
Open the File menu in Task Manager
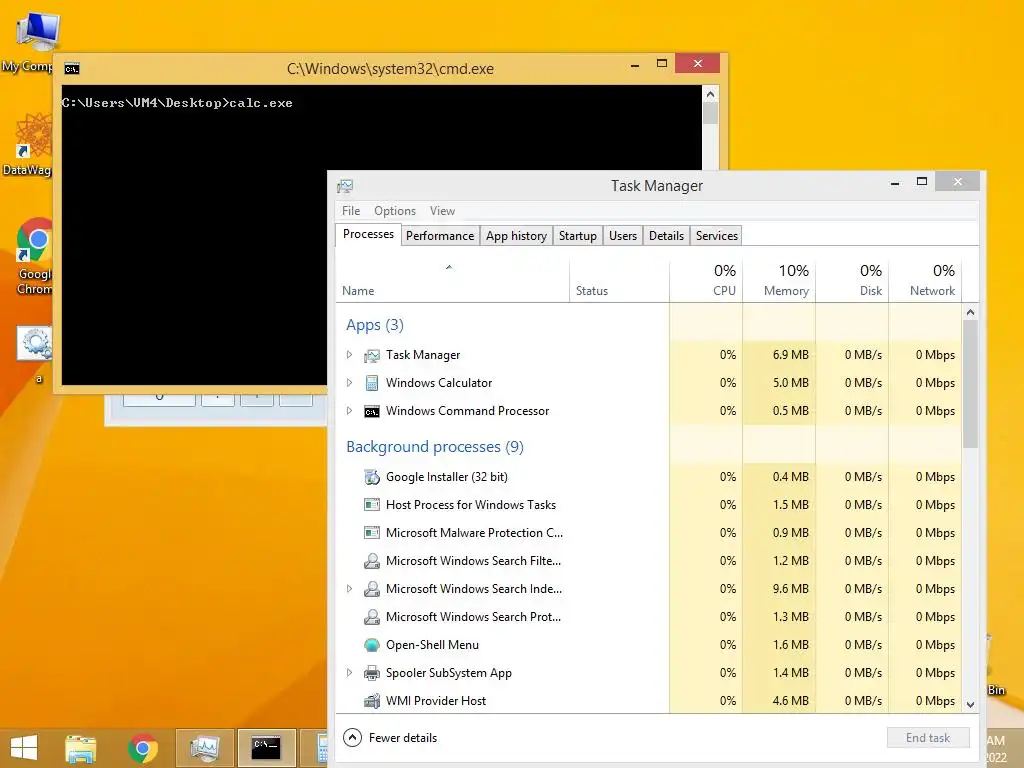[351, 211]
